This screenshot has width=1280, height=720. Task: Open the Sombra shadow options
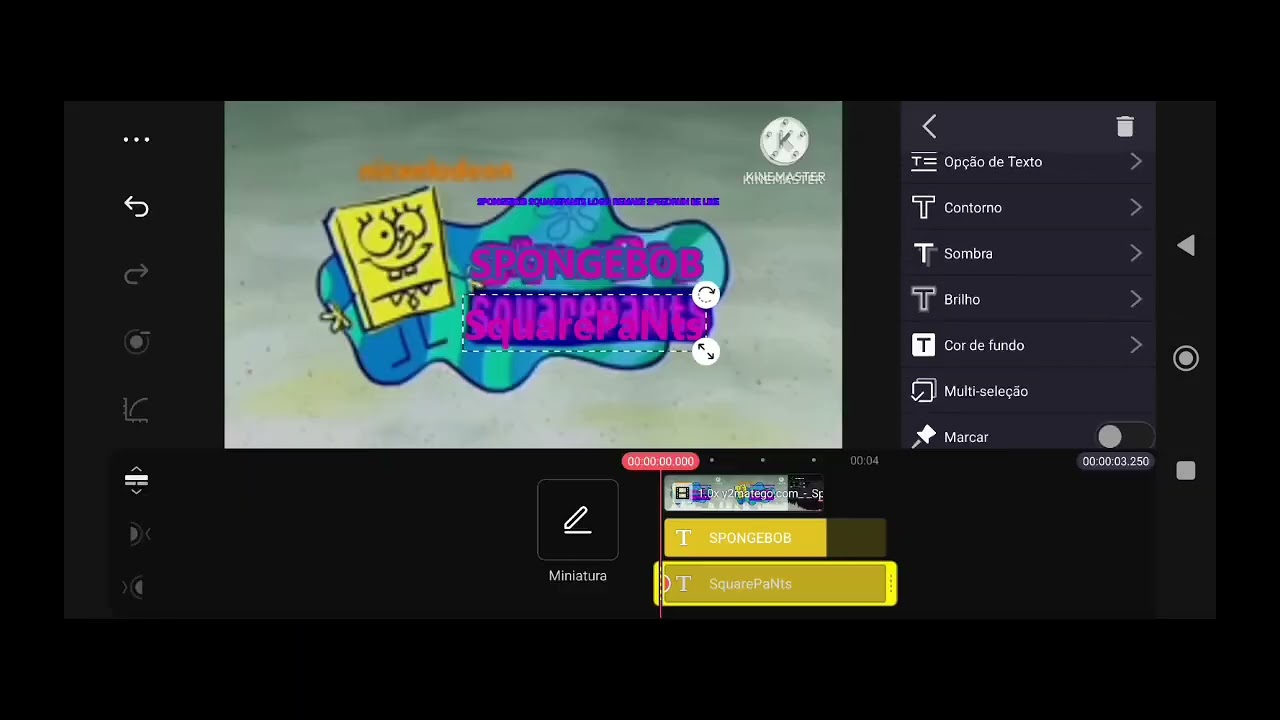1028,254
